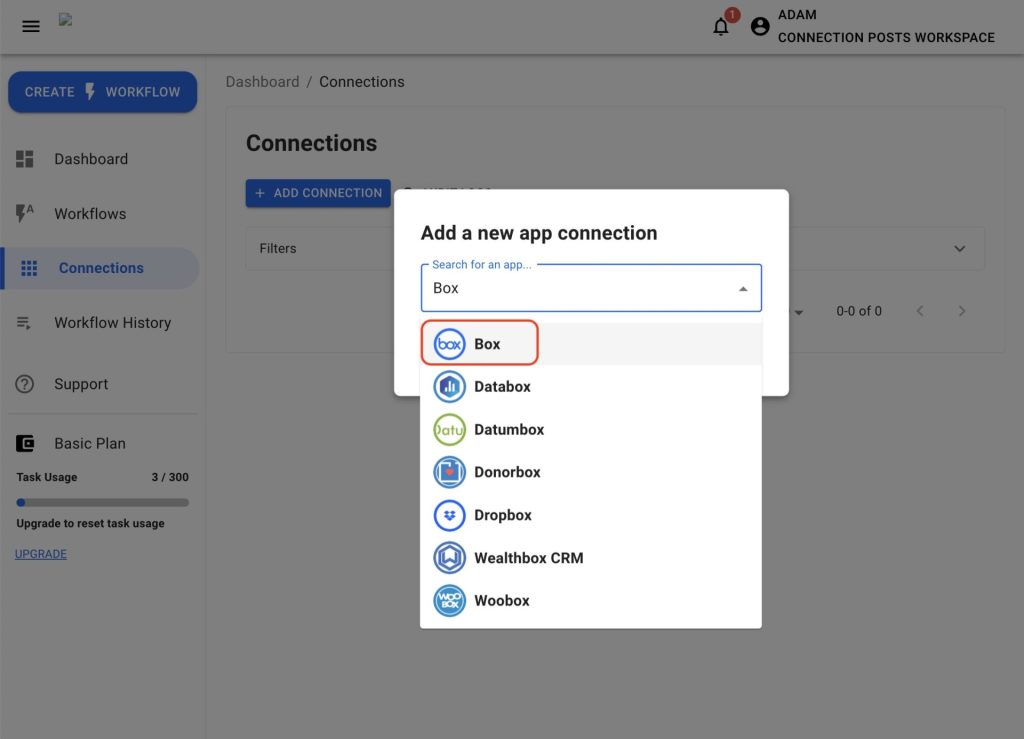Click the 0-0 of 0 pagination text
Screen dimensions: 1024x739
point(859,311)
